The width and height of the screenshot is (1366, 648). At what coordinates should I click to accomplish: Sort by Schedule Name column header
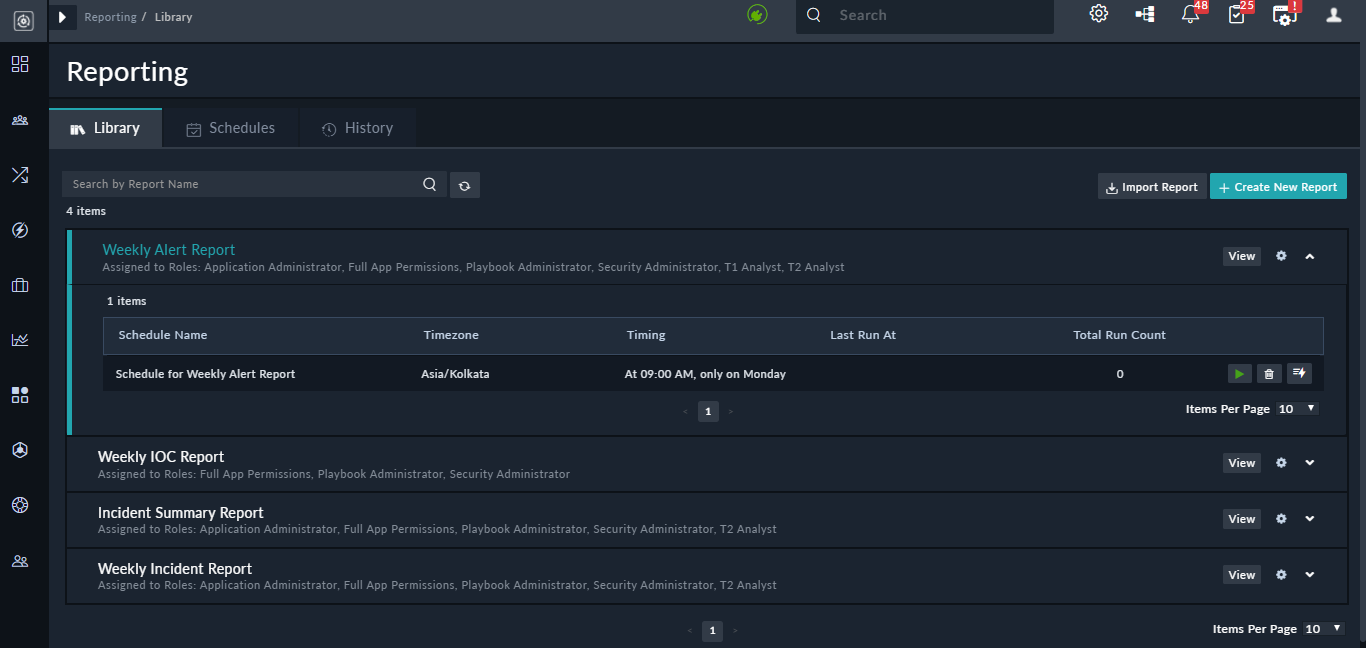click(163, 335)
